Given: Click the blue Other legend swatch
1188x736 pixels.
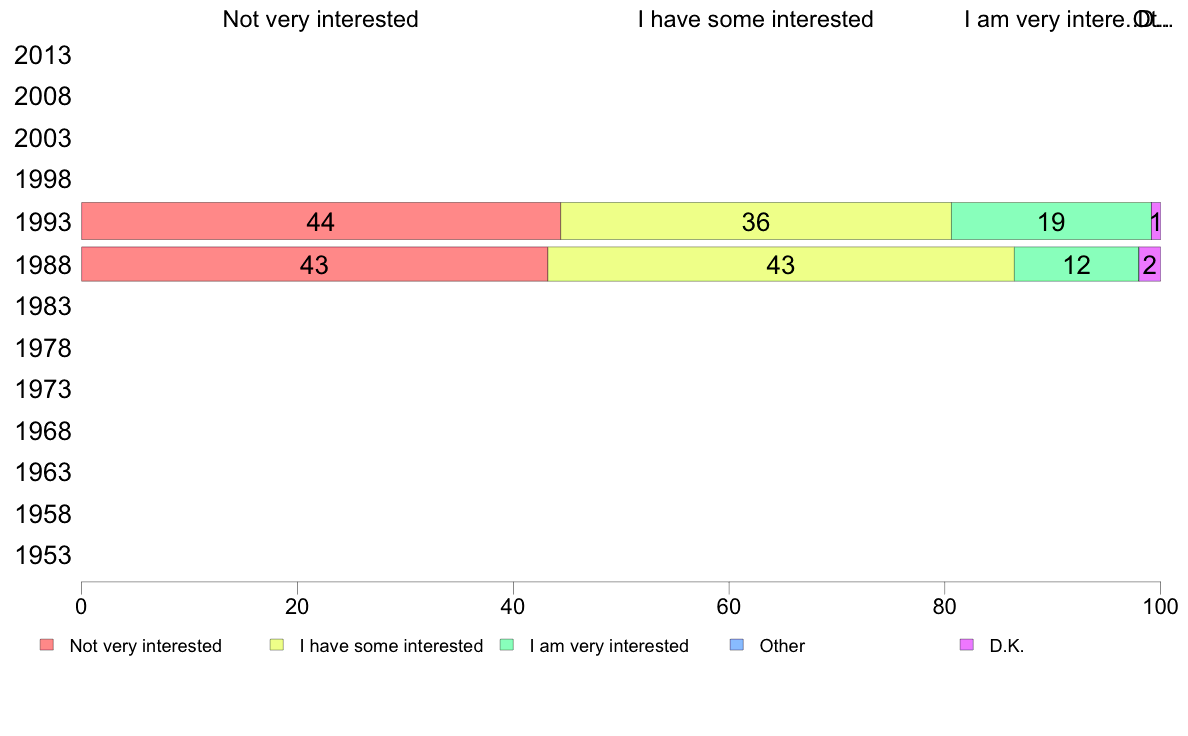Looking at the screenshot, I should (736, 645).
